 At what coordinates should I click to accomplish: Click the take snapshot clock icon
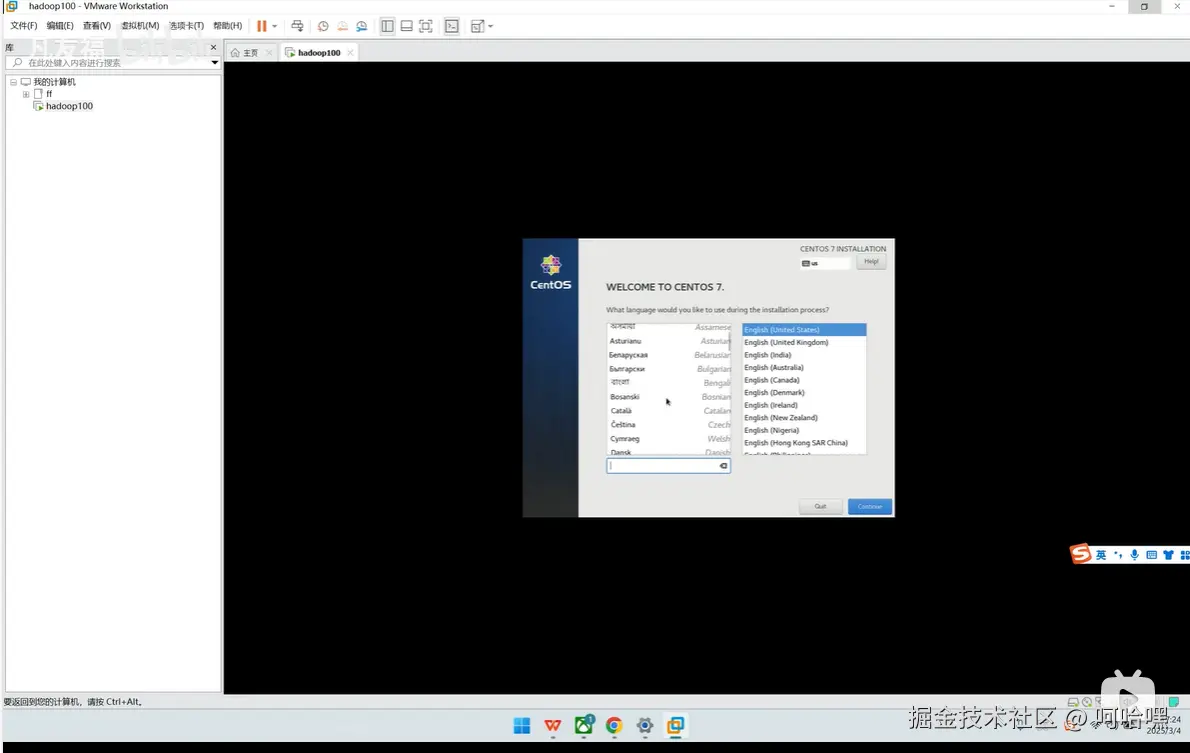click(323, 26)
